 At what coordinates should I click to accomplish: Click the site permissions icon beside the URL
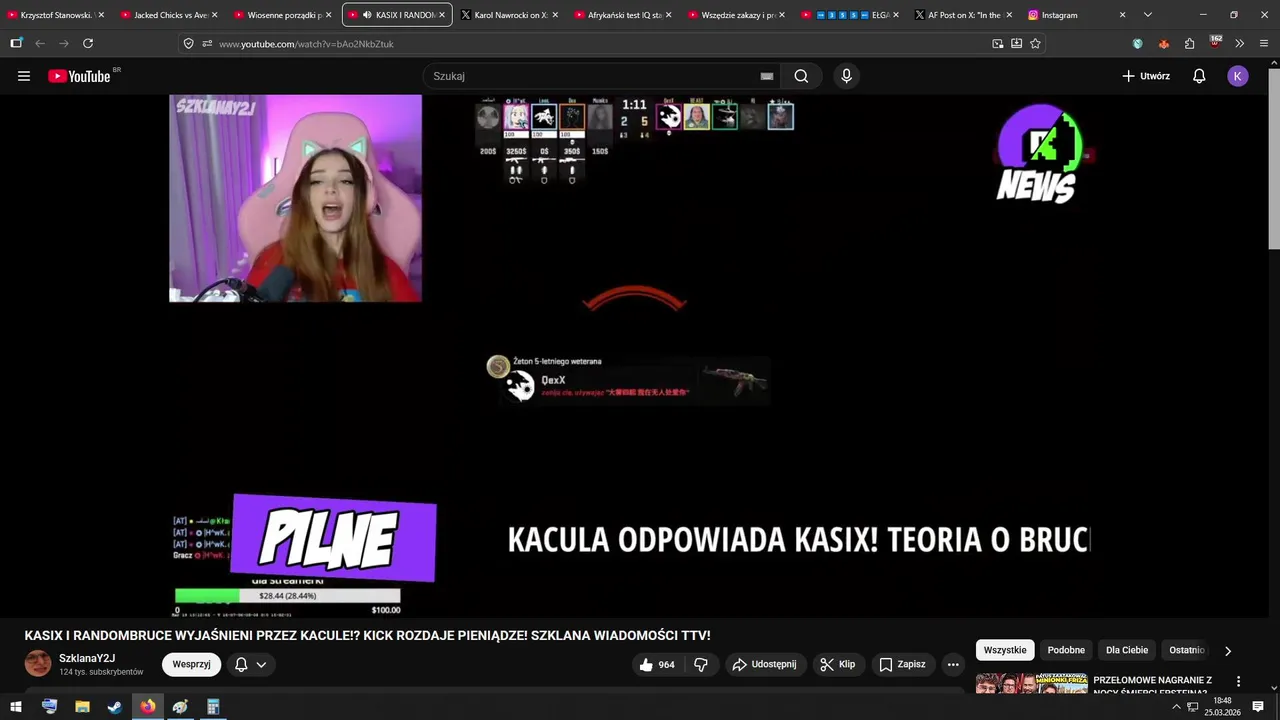coord(207,43)
